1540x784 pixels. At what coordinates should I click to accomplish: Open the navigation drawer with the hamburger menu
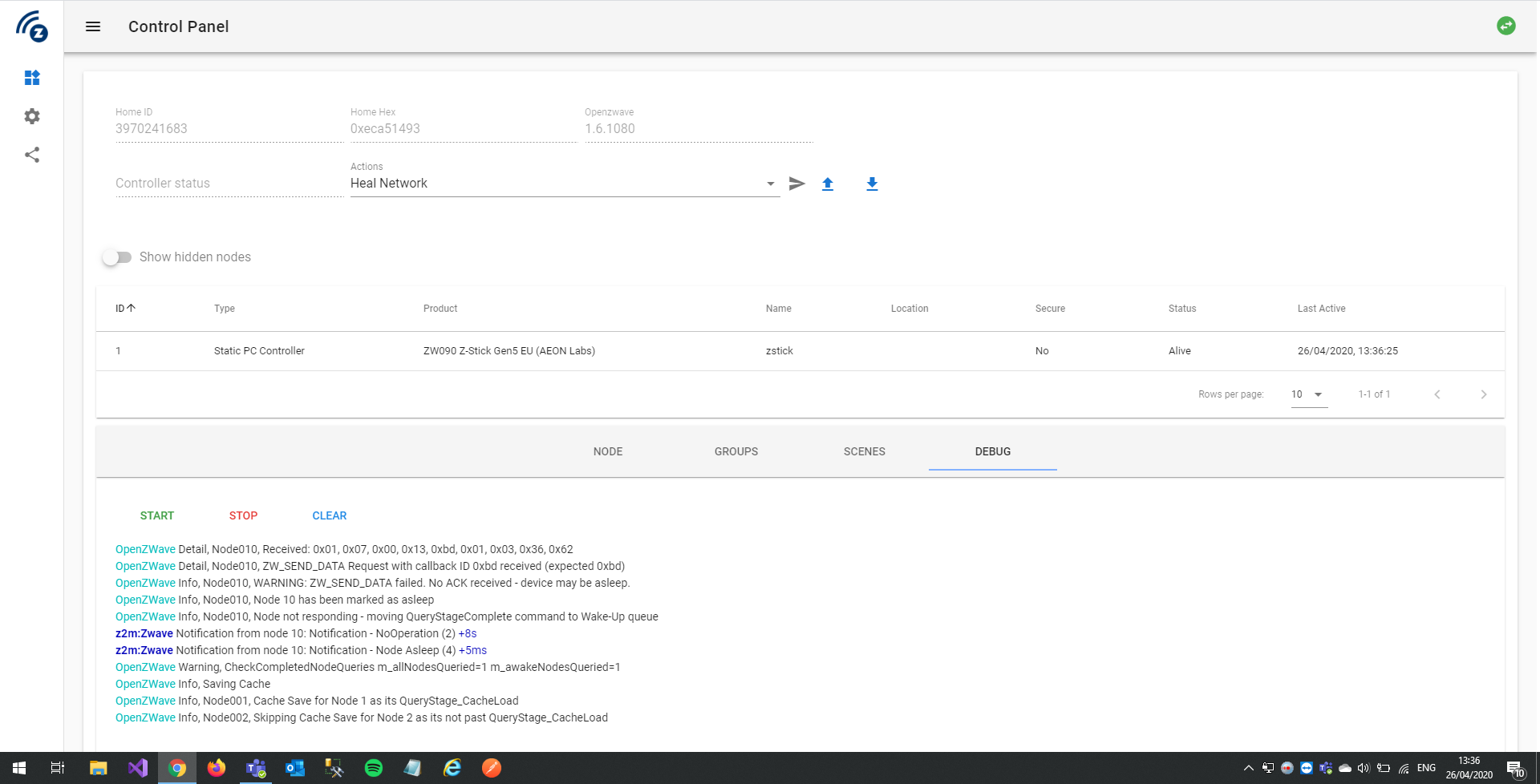(x=93, y=26)
